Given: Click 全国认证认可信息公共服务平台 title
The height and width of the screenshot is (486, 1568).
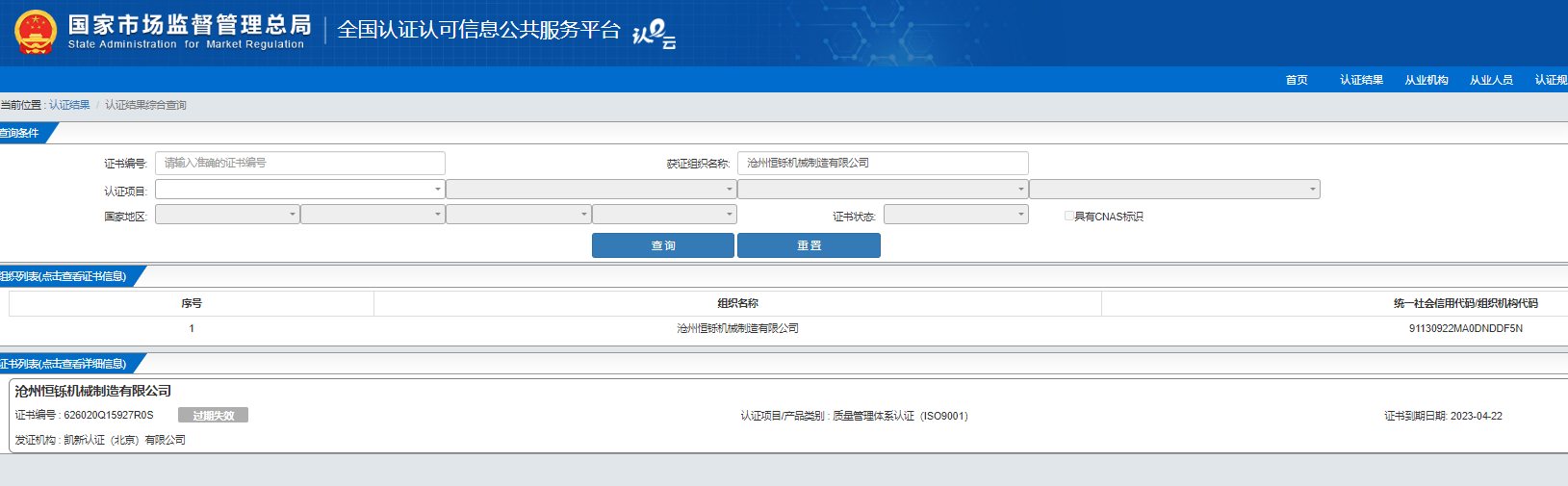Looking at the screenshot, I should 479,30.
